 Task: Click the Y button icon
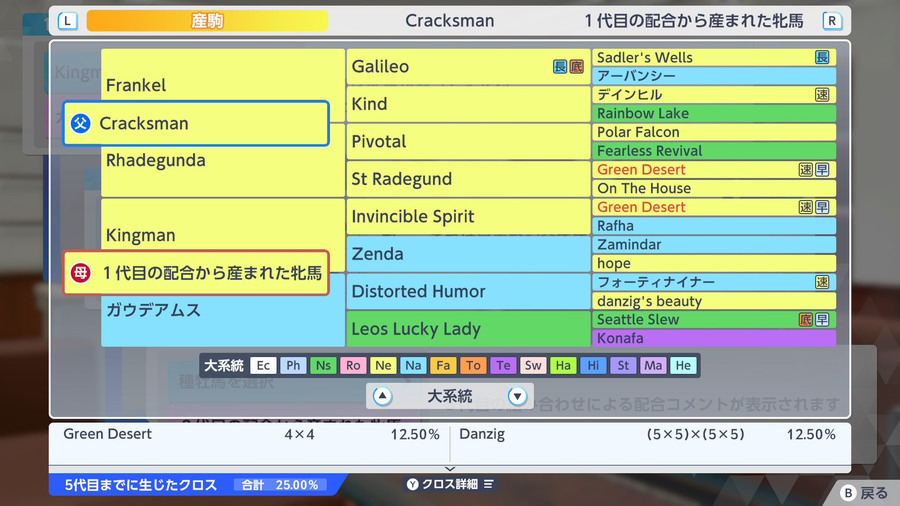413,484
